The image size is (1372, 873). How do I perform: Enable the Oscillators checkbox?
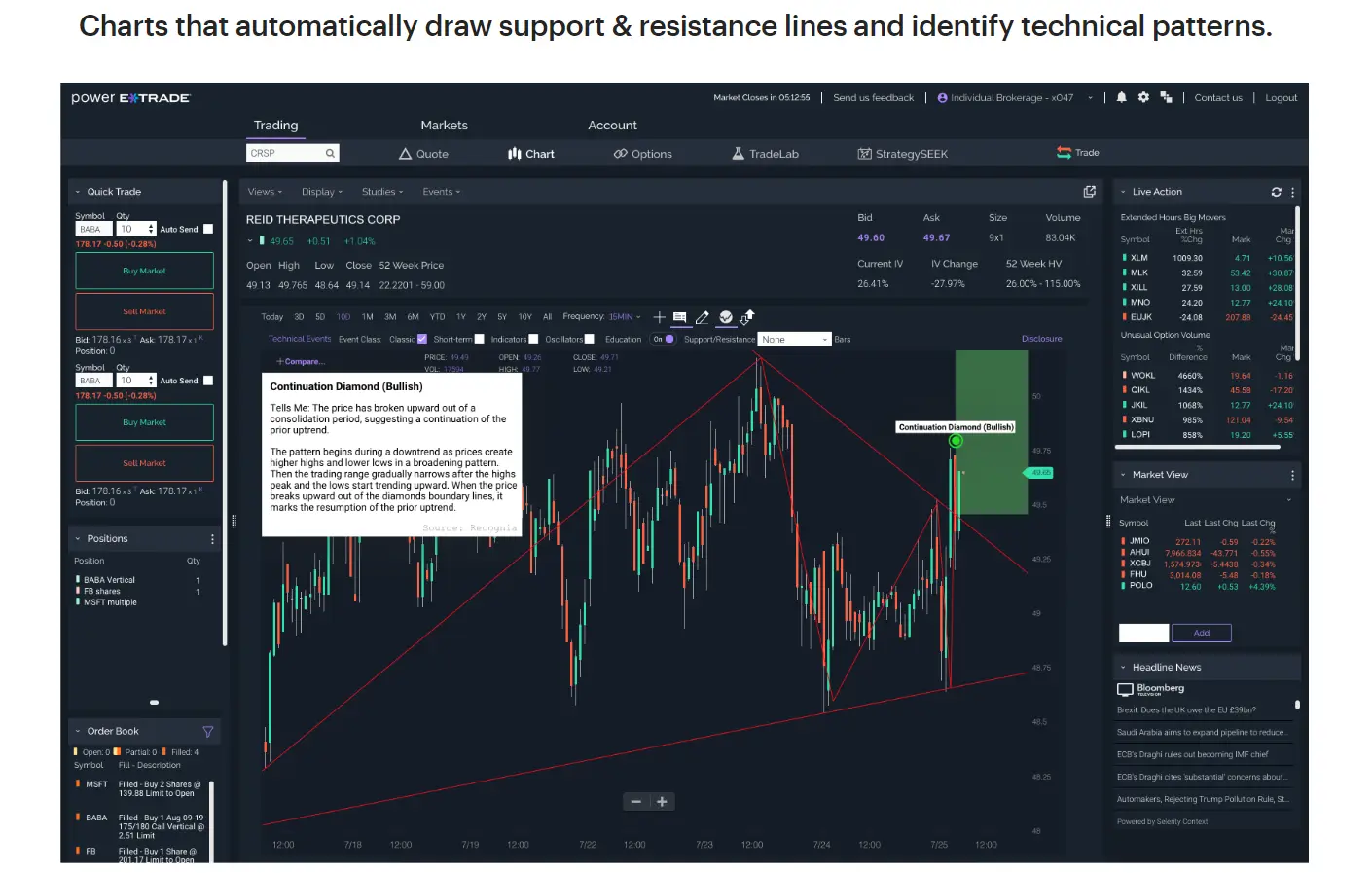(x=589, y=340)
